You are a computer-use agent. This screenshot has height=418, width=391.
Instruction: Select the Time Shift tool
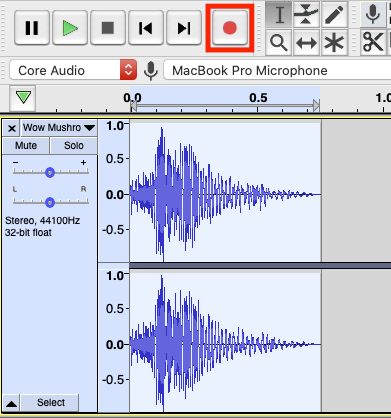[306, 43]
